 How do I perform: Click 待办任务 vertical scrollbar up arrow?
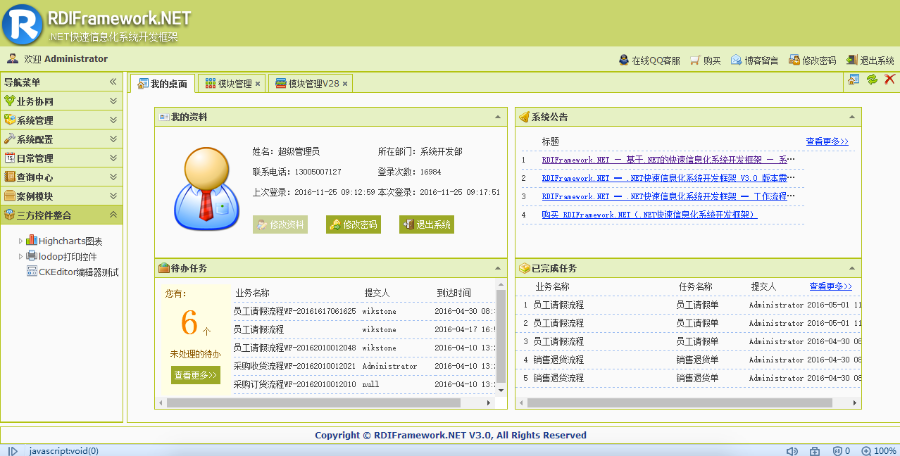501,285
